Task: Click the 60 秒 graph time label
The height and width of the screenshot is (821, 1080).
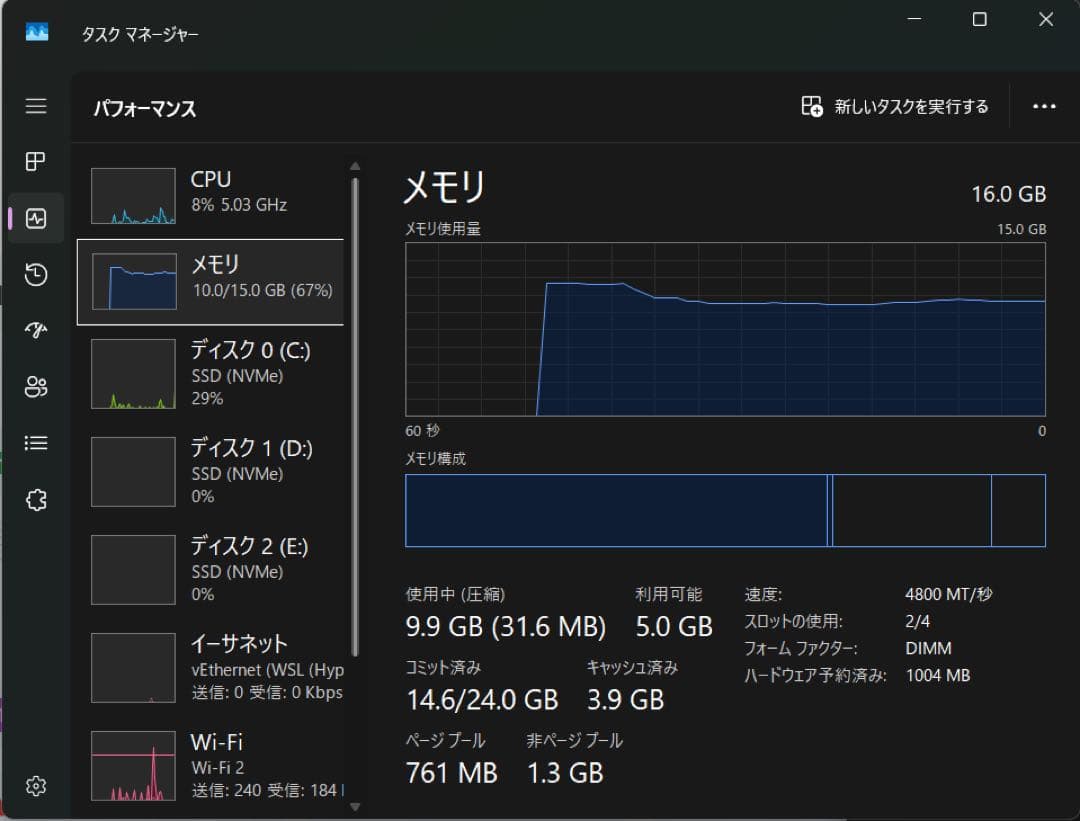Action: pos(422,430)
